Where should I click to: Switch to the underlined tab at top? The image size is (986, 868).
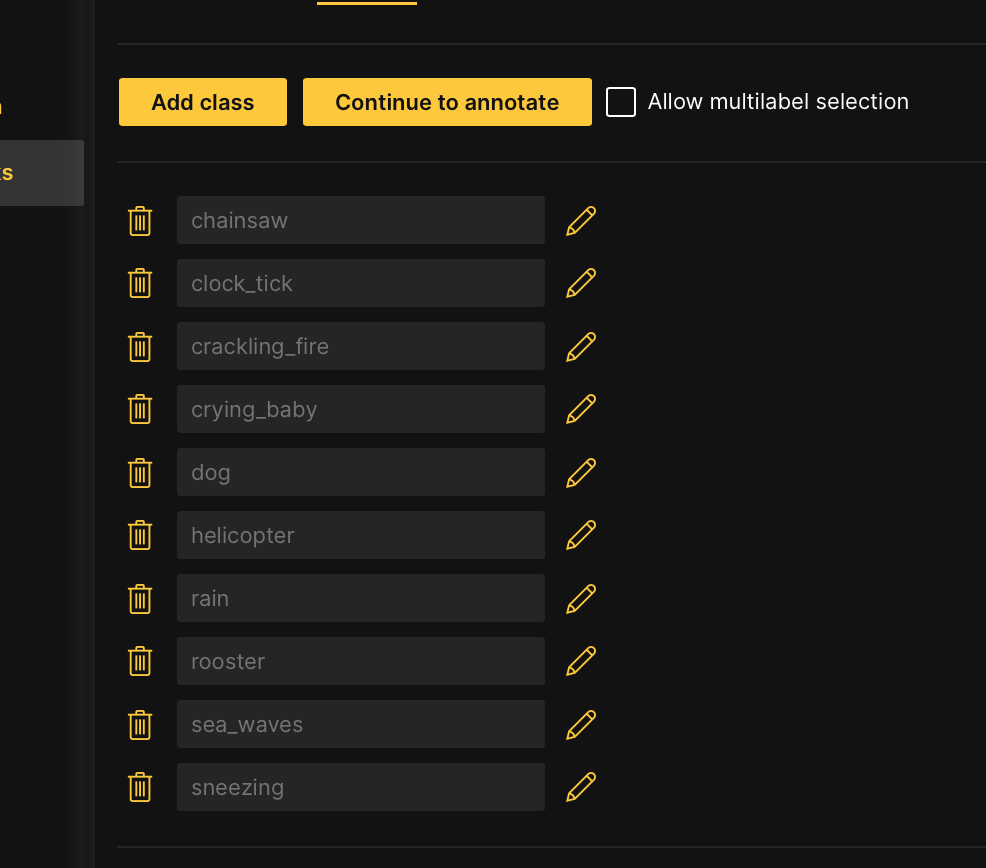pyautogui.click(x=366, y=4)
